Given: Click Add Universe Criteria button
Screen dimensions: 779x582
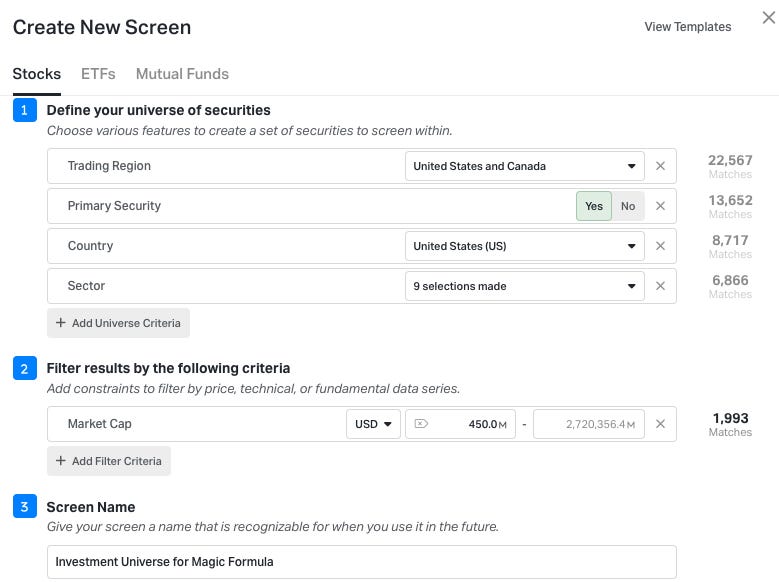Looking at the screenshot, I should pyautogui.click(x=118, y=323).
